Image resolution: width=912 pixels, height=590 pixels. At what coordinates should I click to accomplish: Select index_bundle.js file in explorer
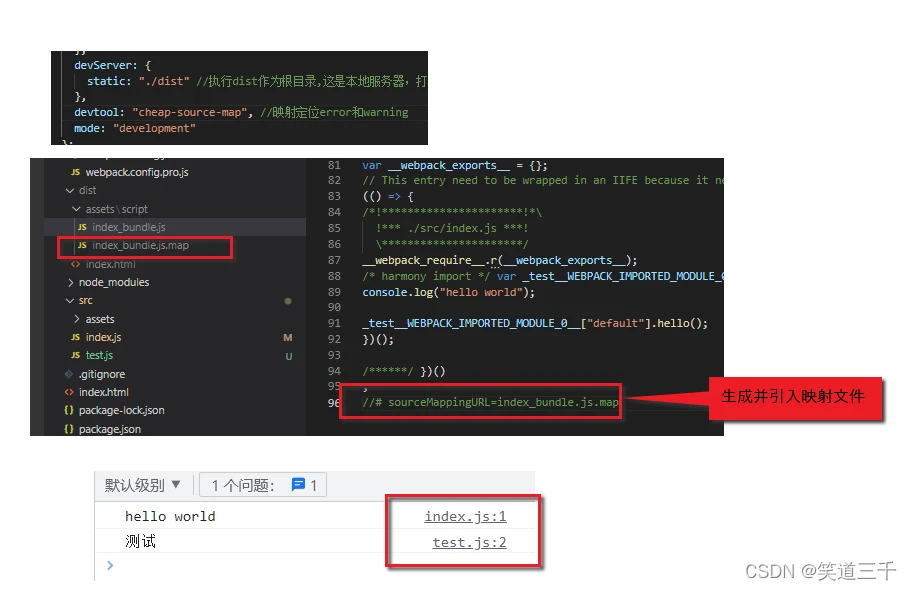(x=174, y=227)
